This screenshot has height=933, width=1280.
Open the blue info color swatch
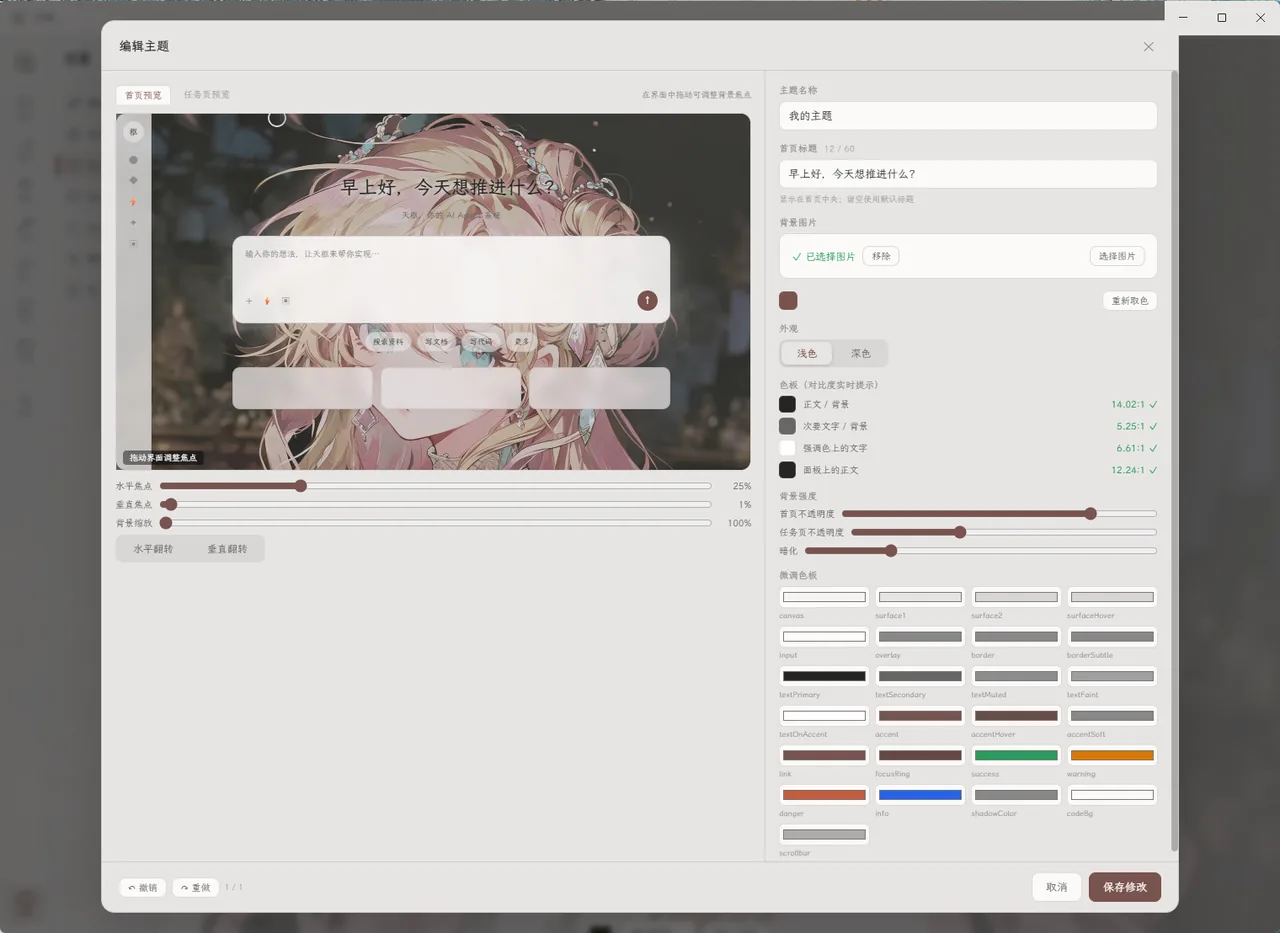920,795
